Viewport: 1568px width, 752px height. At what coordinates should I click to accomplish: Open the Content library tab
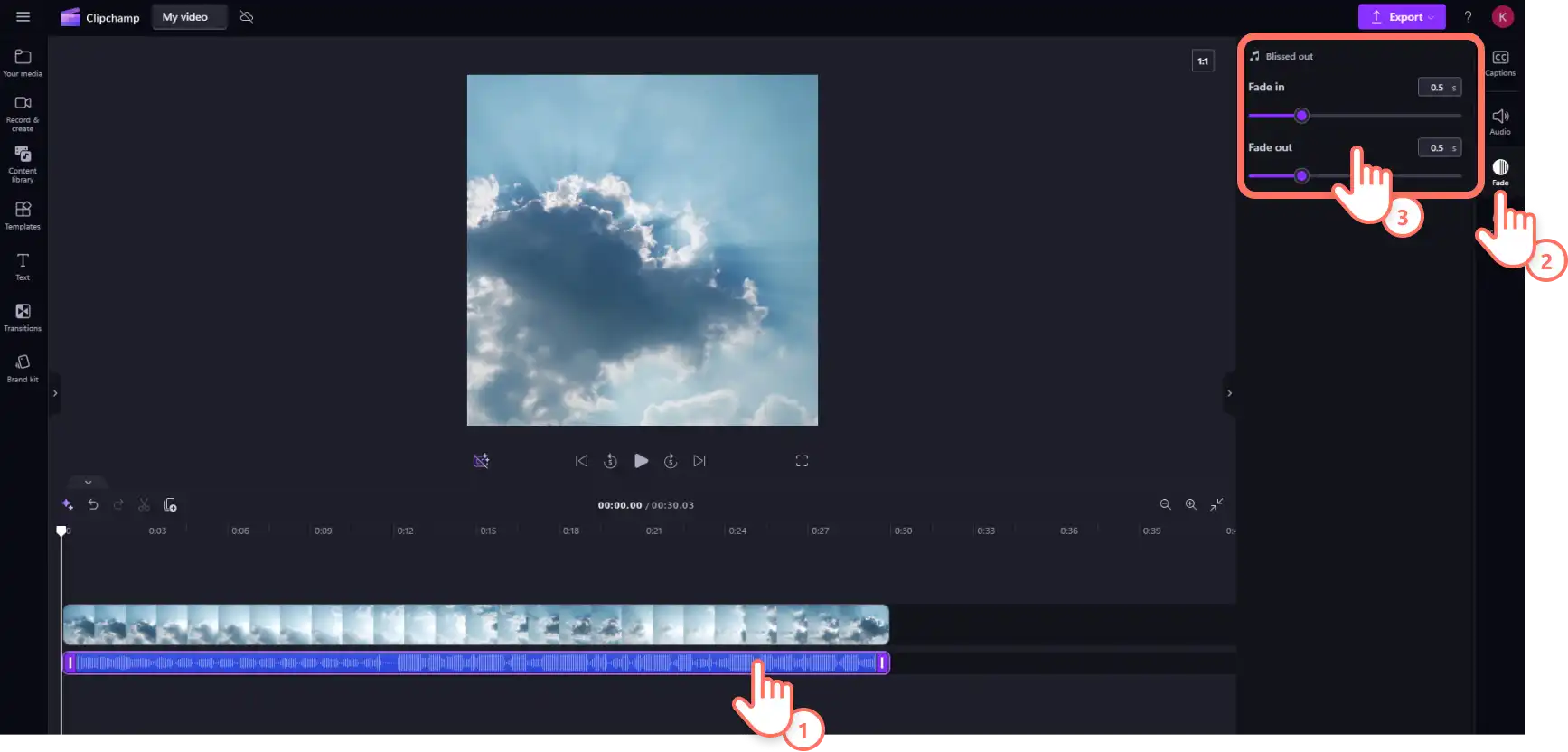pyautogui.click(x=23, y=164)
